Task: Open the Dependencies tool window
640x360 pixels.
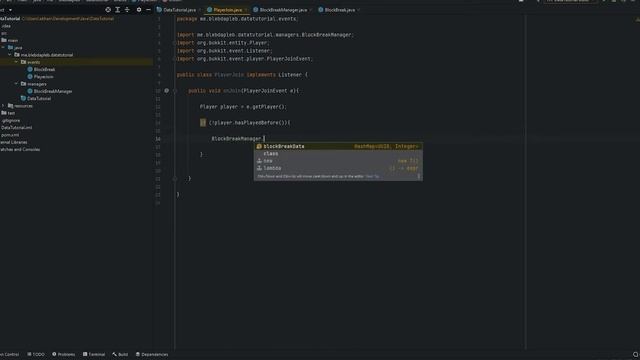Action: click(152, 354)
